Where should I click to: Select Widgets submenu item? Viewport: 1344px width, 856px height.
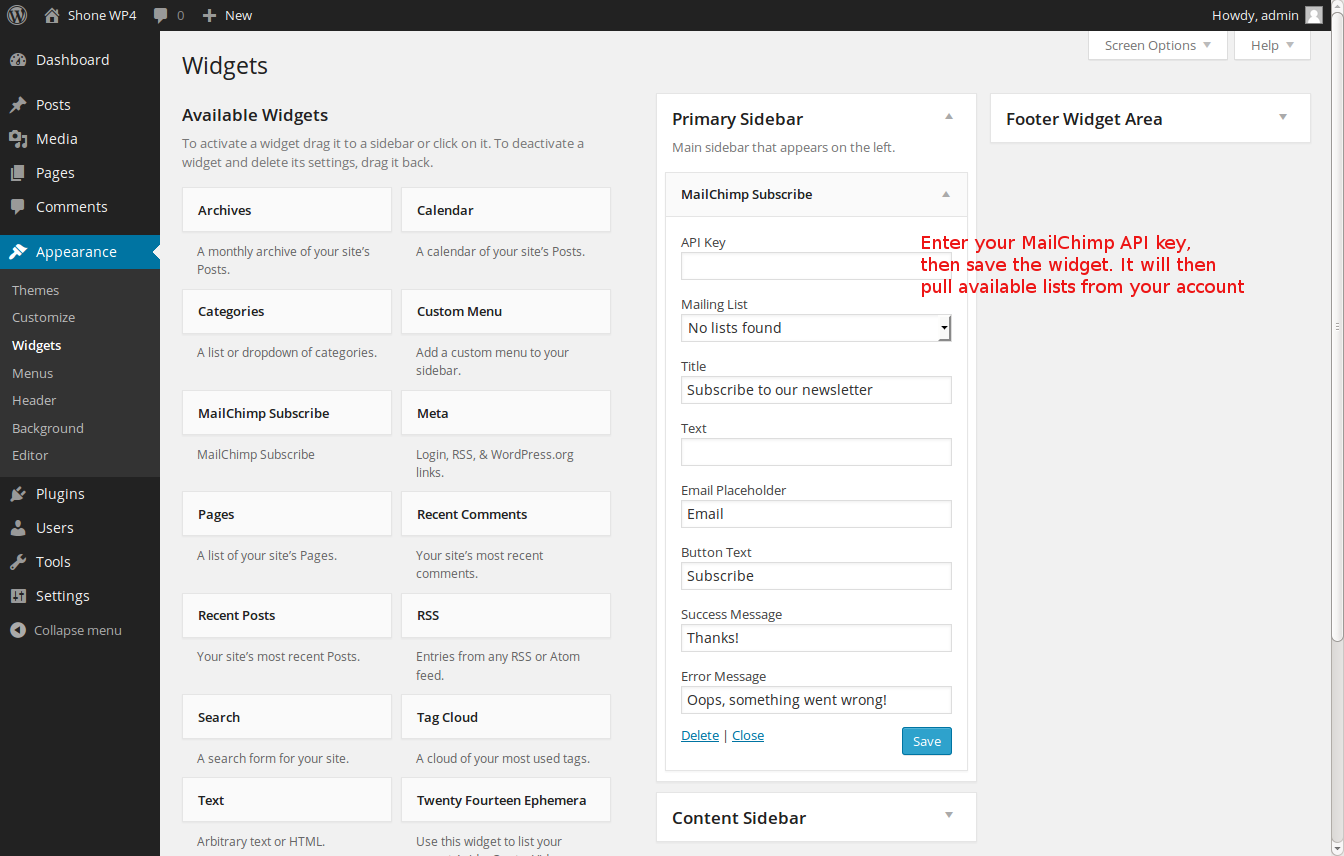[x=36, y=345]
